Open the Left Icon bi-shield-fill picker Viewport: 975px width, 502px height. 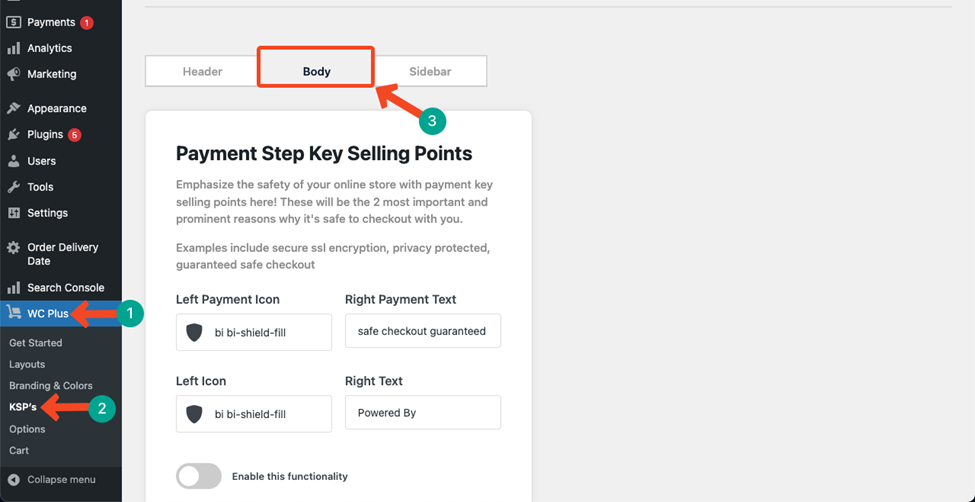tap(254, 414)
